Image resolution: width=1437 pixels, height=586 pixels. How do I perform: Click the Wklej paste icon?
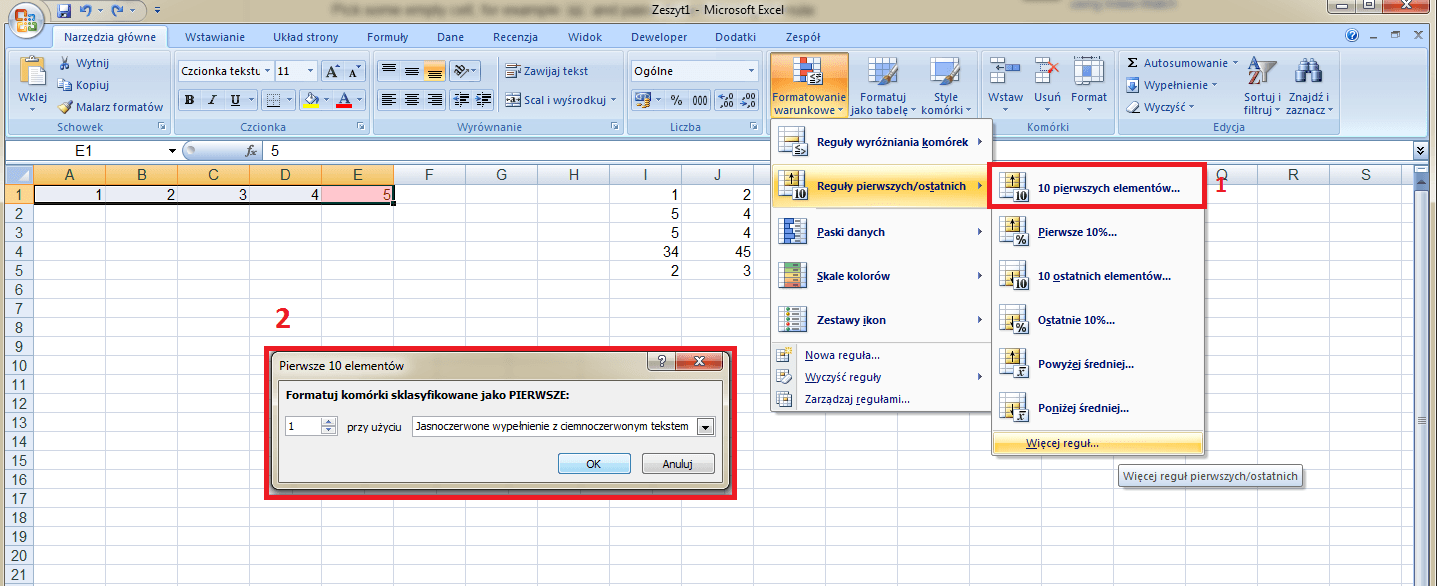[32, 74]
